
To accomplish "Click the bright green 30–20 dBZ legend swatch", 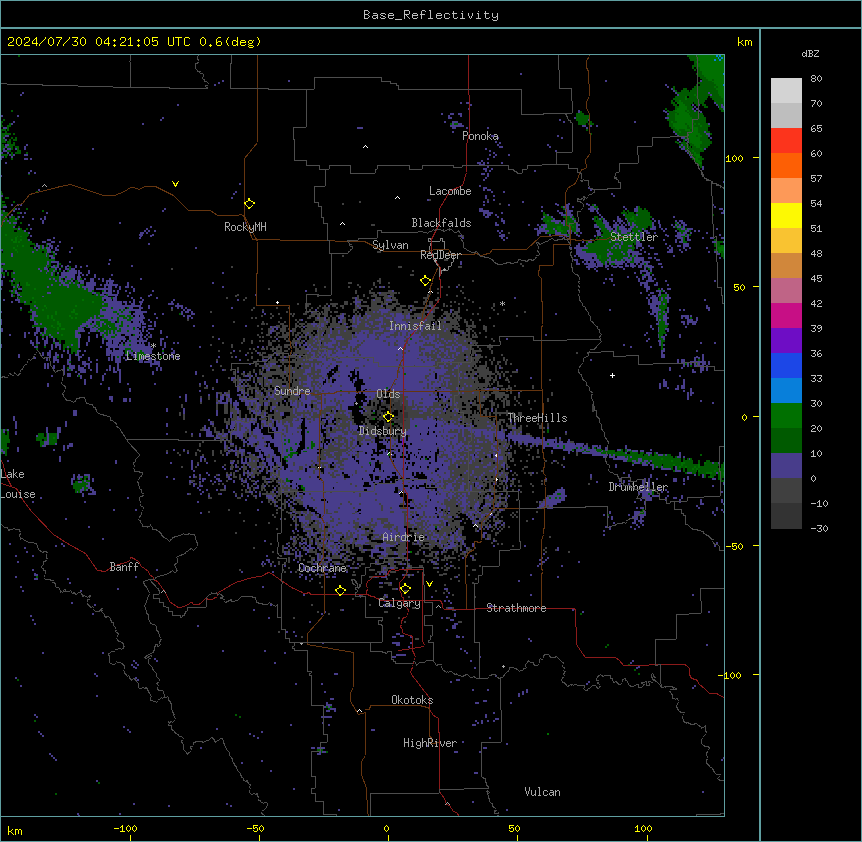I will [786, 416].
